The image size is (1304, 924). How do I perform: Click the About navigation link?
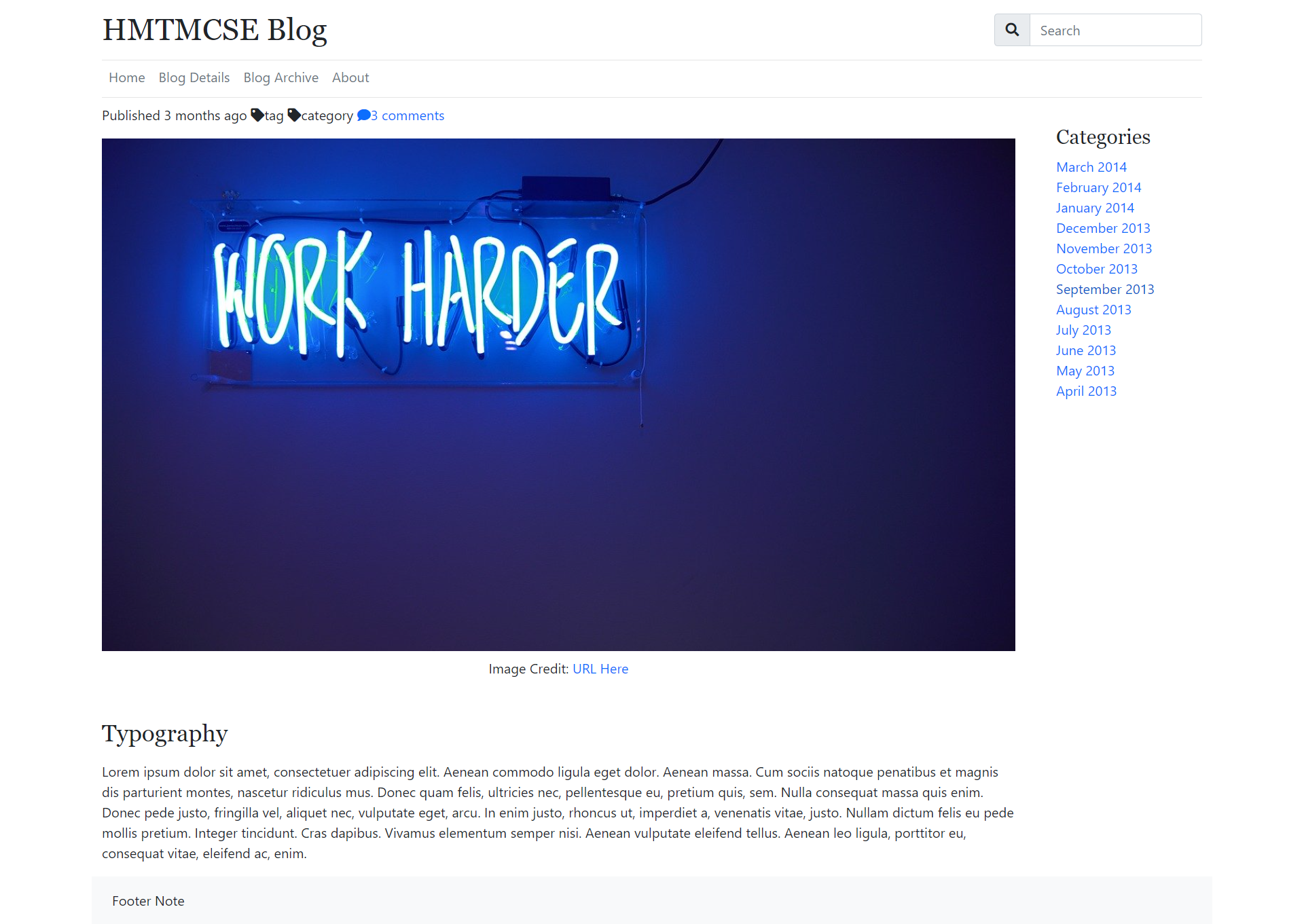[350, 77]
